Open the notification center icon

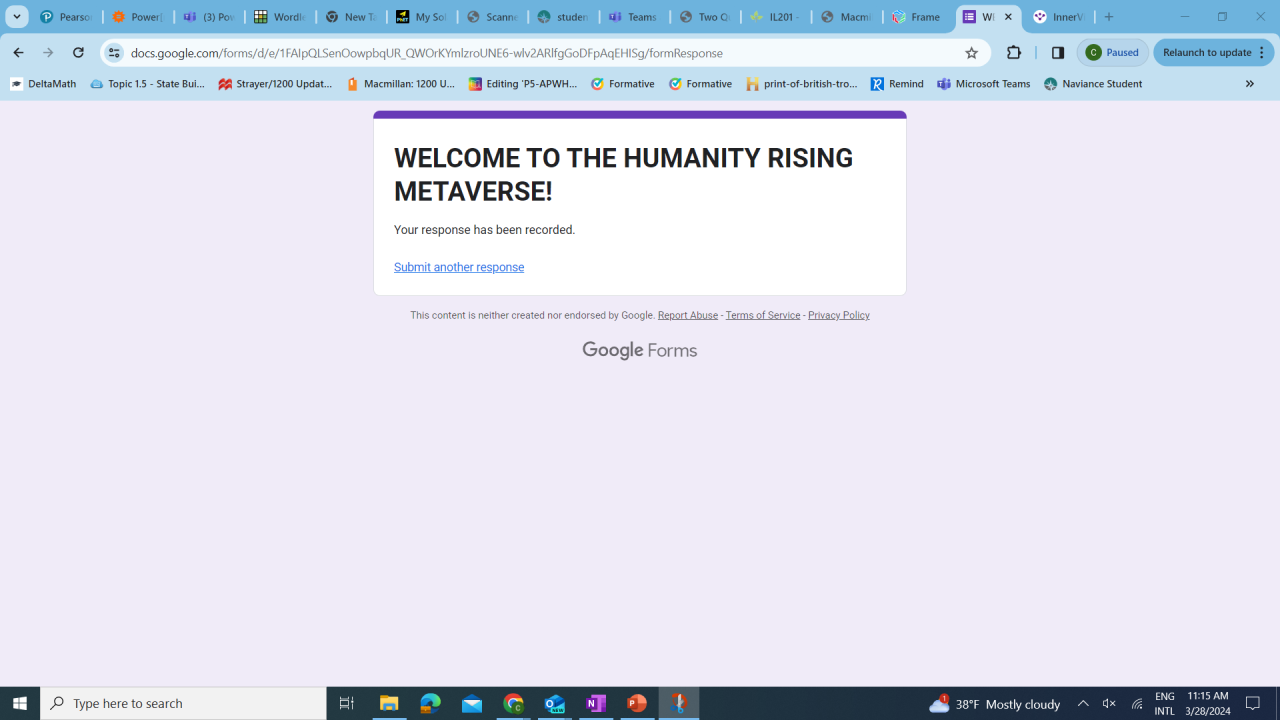[x=1254, y=704]
